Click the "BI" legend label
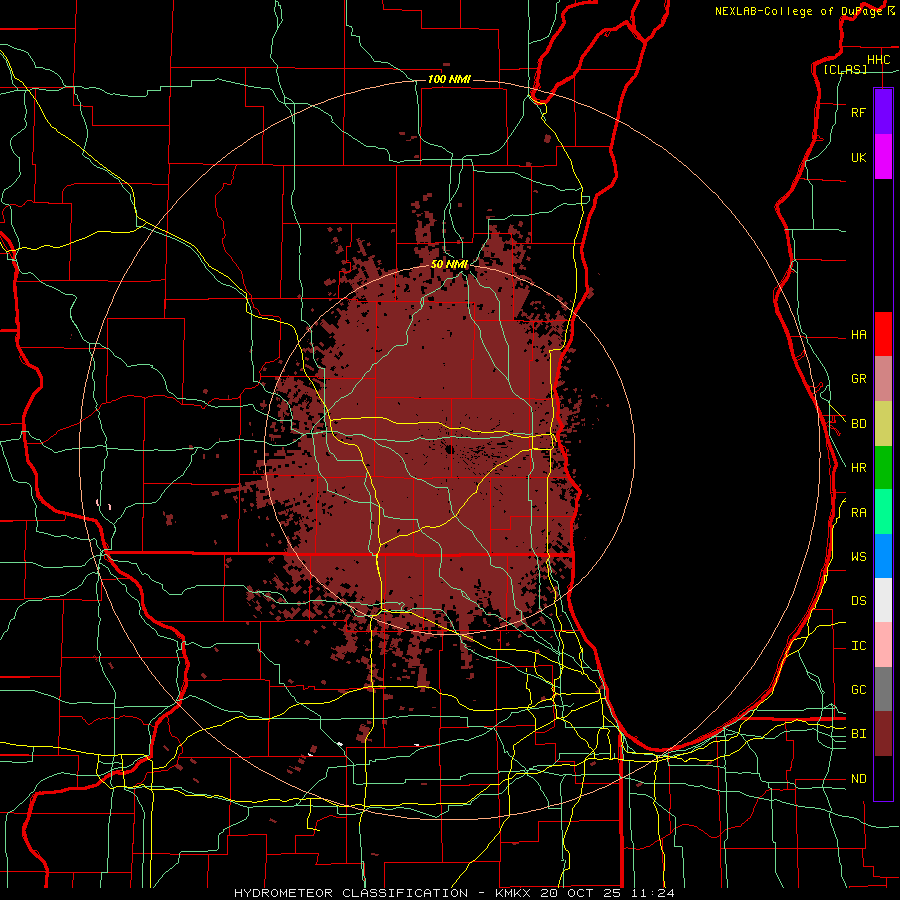Image resolution: width=900 pixels, height=900 pixels. pyautogui.click(x=858, y=734)
